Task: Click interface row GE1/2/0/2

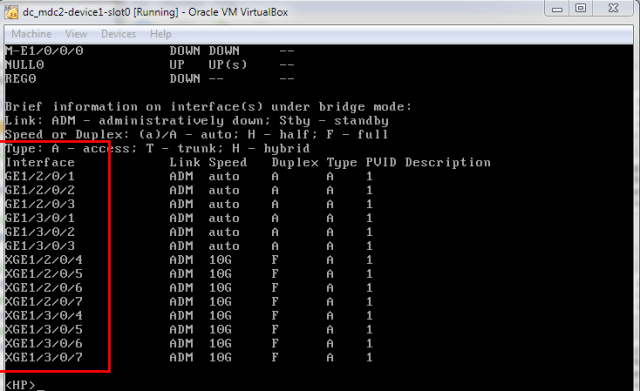Action: click(189, 190)
